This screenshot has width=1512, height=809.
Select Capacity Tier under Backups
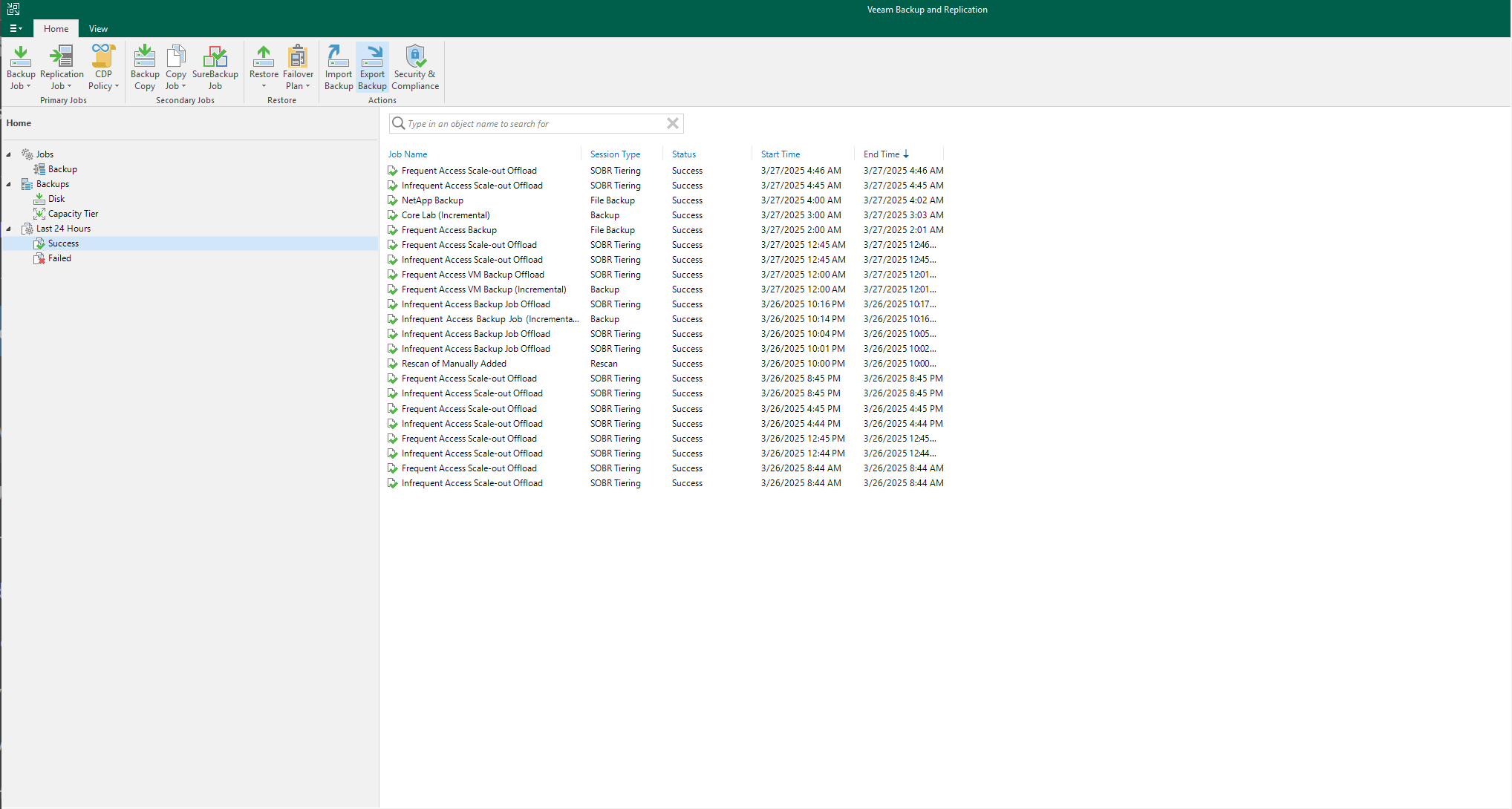(x=73, y=214)
